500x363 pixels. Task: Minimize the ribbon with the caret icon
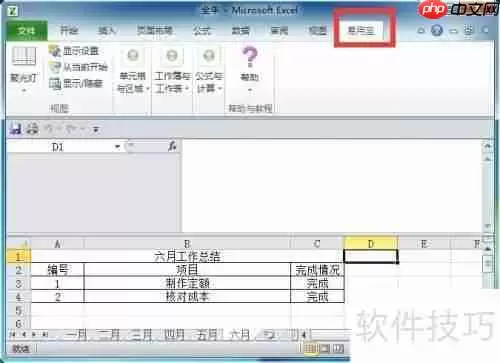[x=421, y=30]
